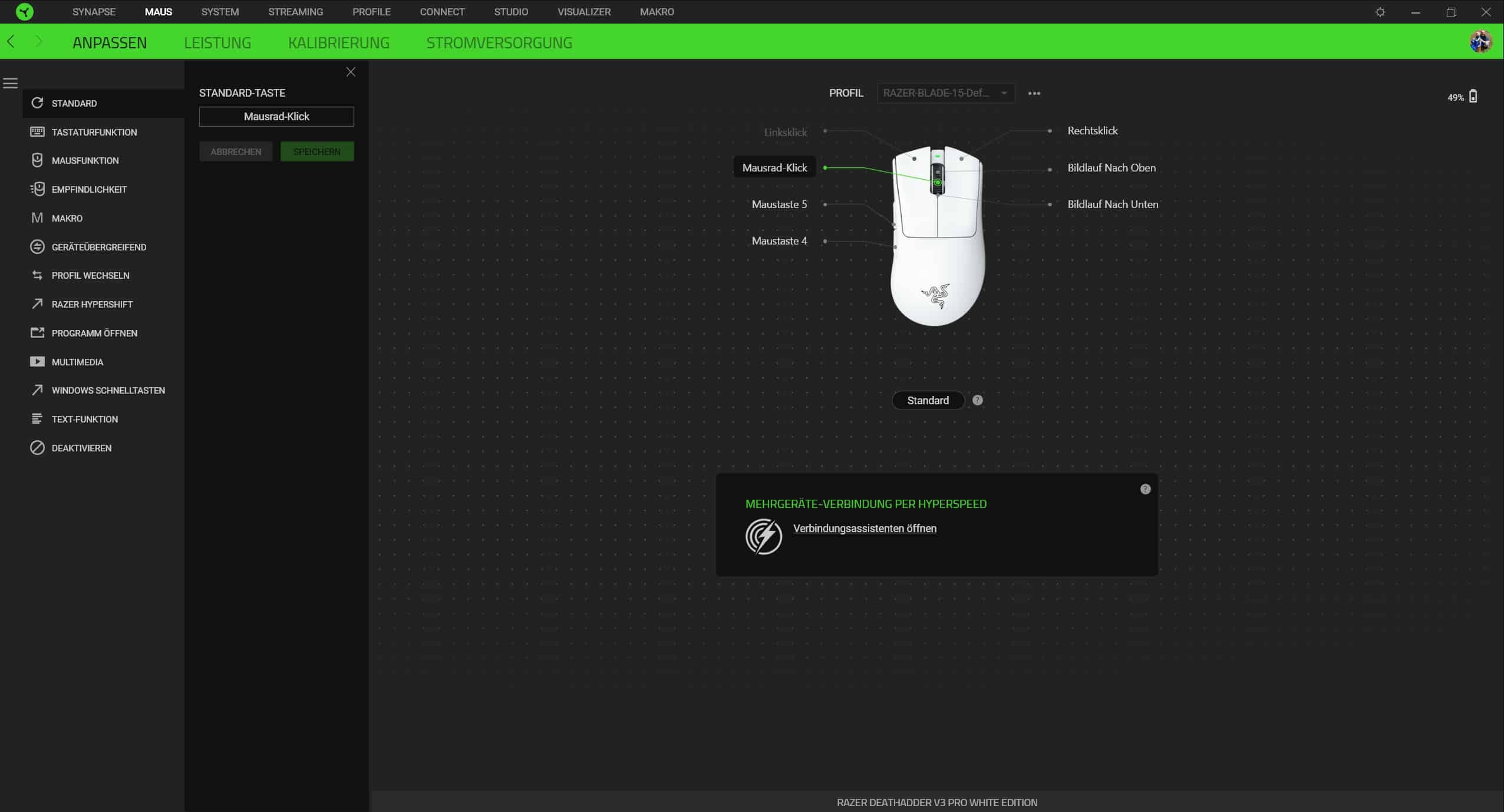Open Verbindungsassistenten öffnen link
The width and height of the screenshot is (1504, 812).
(865, 529)
